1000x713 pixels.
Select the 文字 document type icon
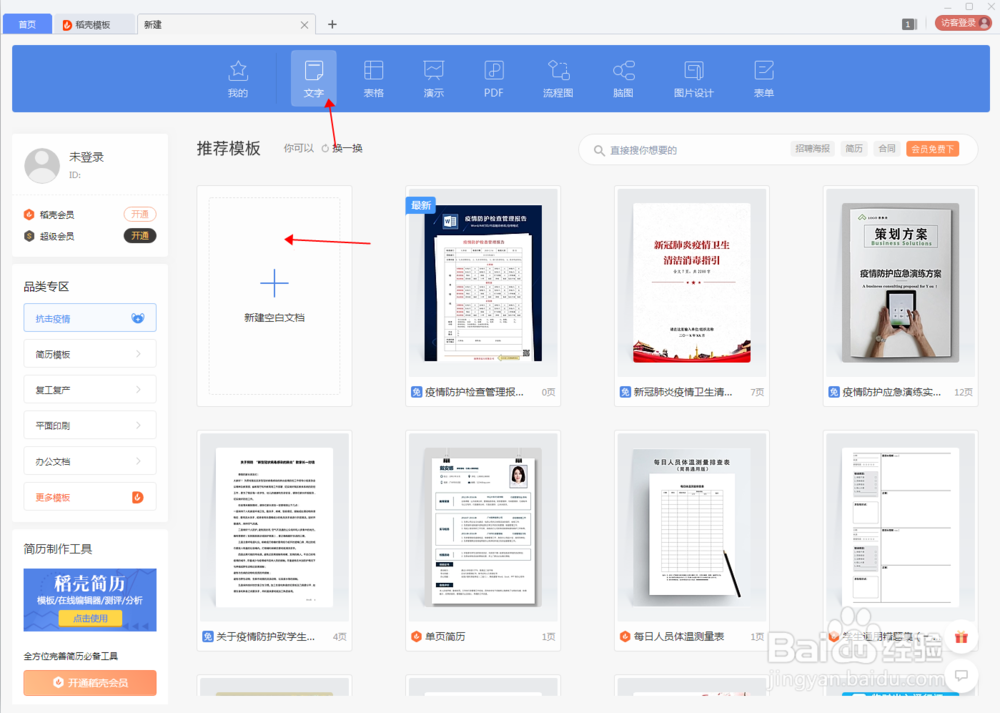click(314, 70)
